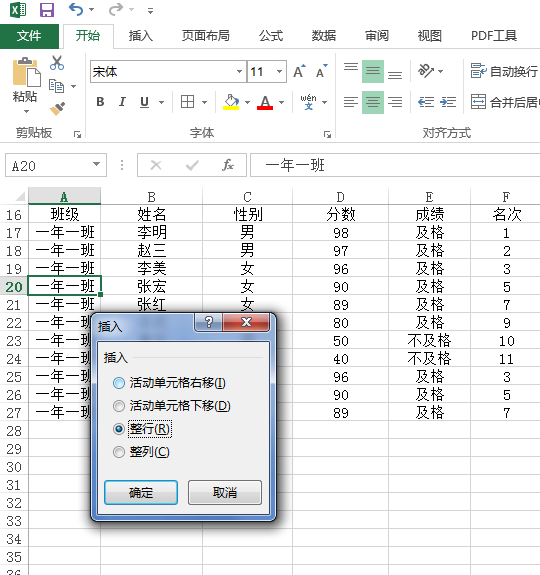Select 整列(C) entire column option
540x575 pixels.
(x=142, y=452)
